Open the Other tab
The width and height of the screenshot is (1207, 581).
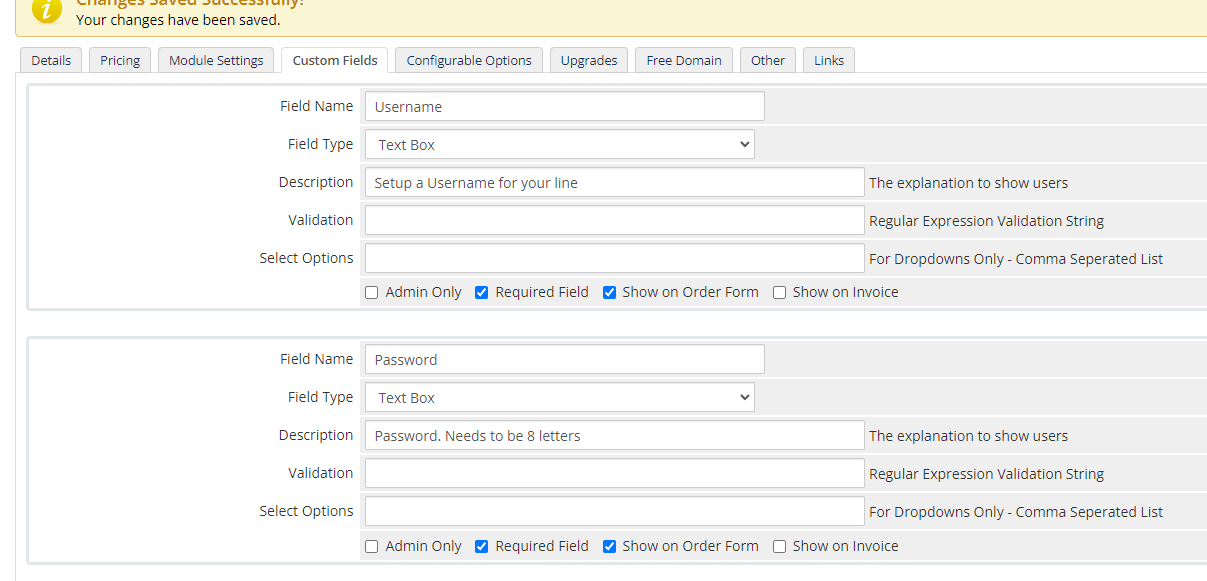click(768, 60)
